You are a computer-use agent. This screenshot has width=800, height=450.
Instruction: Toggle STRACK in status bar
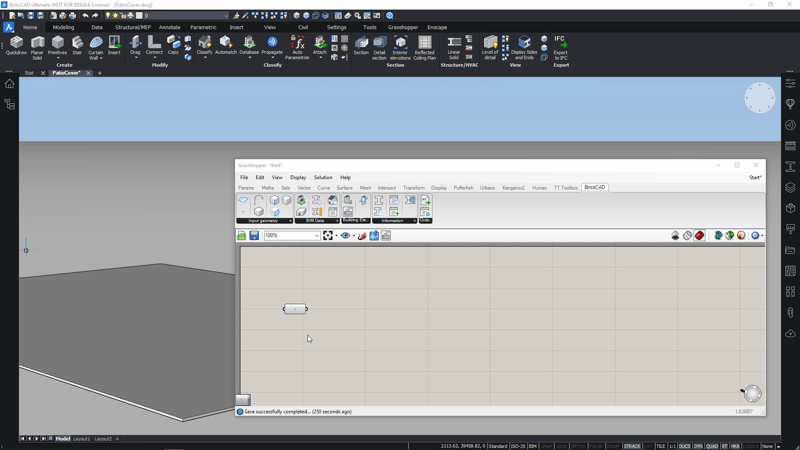(x=632, y=446)
